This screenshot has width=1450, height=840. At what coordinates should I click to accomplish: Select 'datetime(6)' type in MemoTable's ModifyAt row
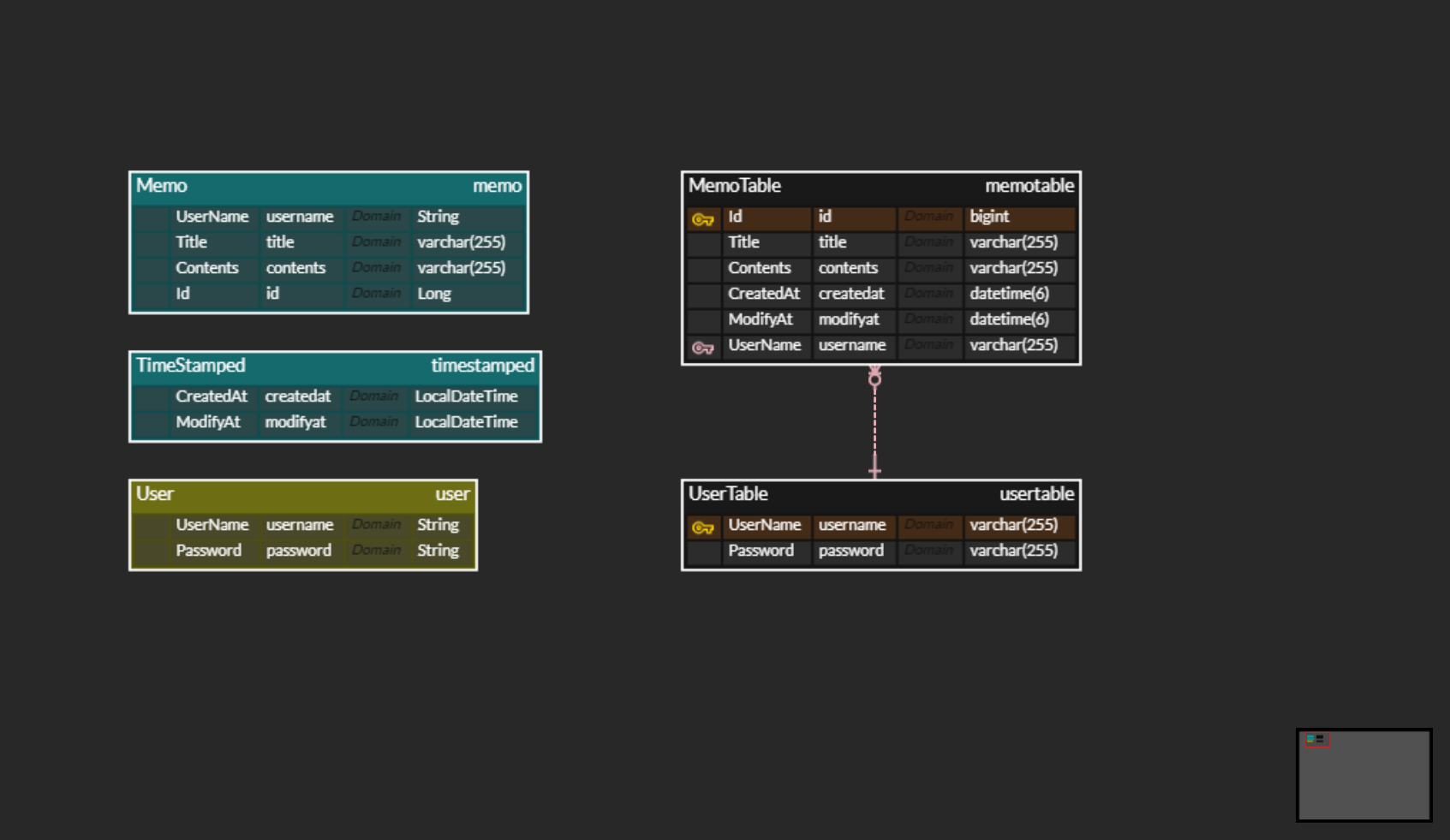(1009, 319)
